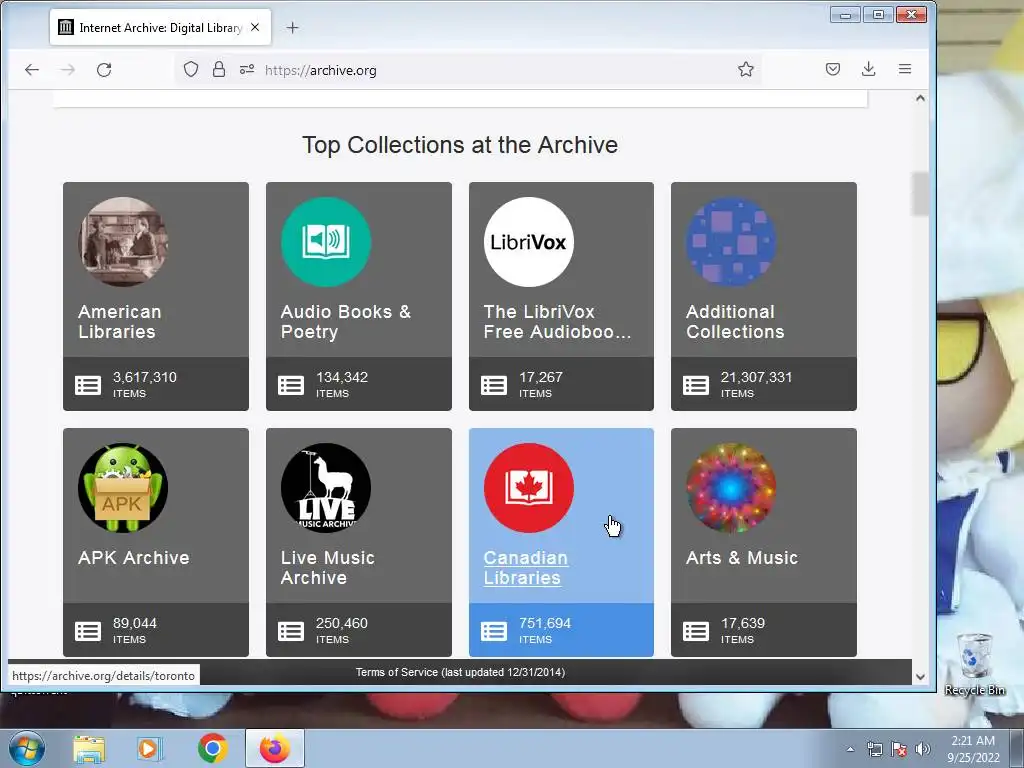Viewport: 1024px width, 768px height.
Task: Click the volume speaker tray icon
Action: tap(922, 749)
